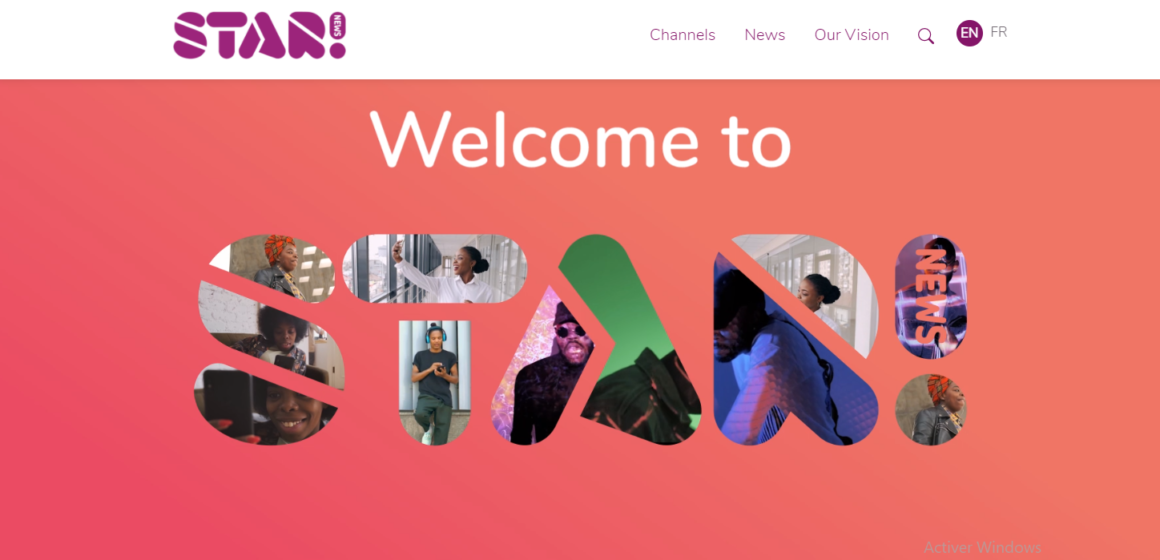Viewport: 1160px width, 560px height.
Task: Open the Channels menu
Action: click(x=682, y=35)
